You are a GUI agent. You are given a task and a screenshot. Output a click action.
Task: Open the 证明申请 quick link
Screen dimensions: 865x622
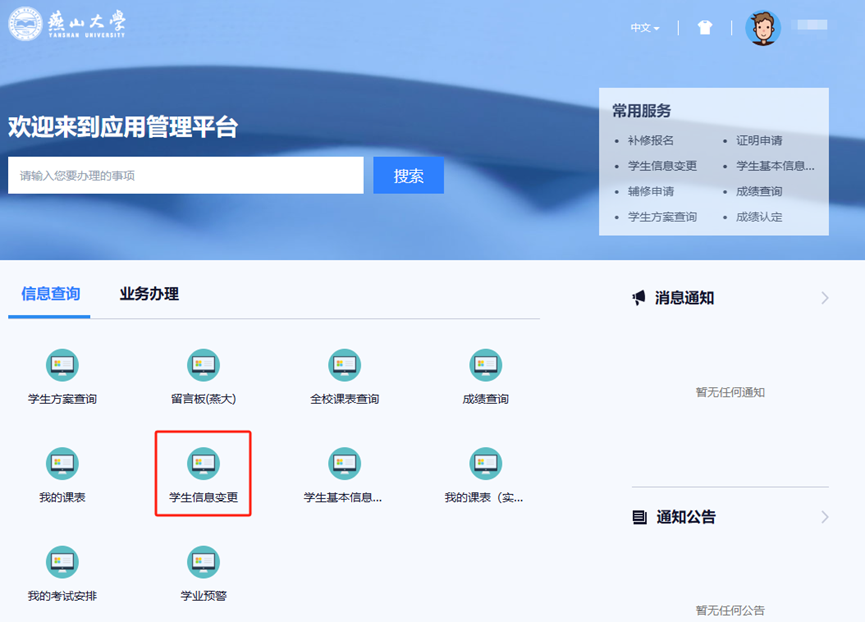[x=759, y=141]
